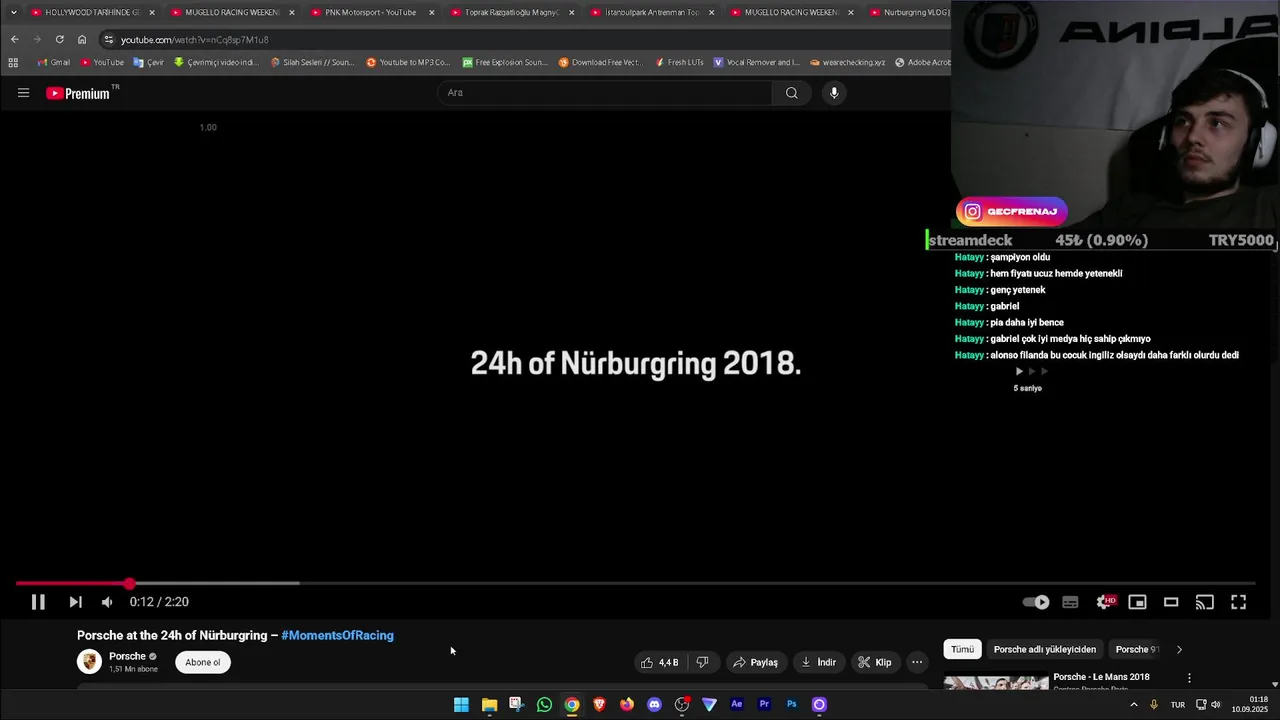1280x720 pixels.
Task: Launch After Effects from taskbar
Action: [x=737, y=705]
